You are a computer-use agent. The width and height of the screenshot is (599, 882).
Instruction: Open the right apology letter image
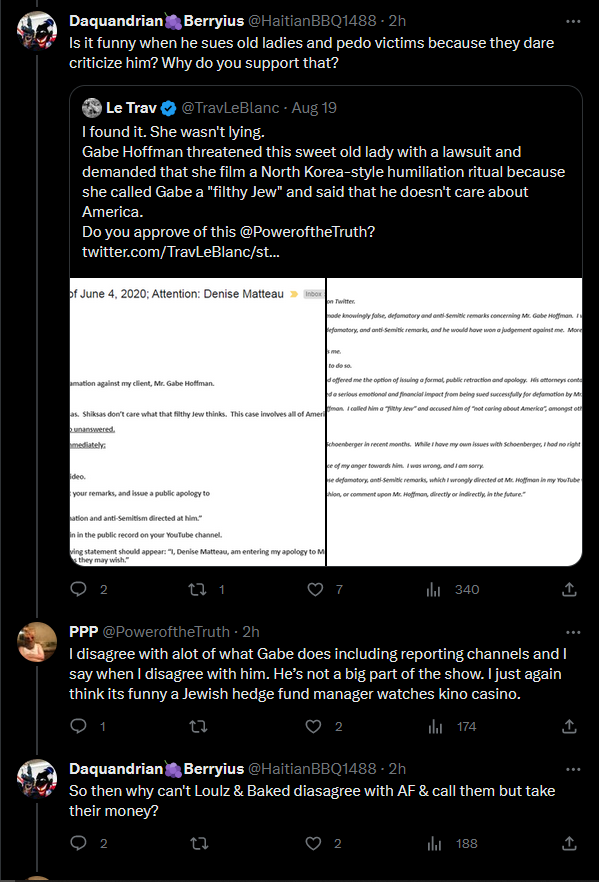tap(454, 422)
